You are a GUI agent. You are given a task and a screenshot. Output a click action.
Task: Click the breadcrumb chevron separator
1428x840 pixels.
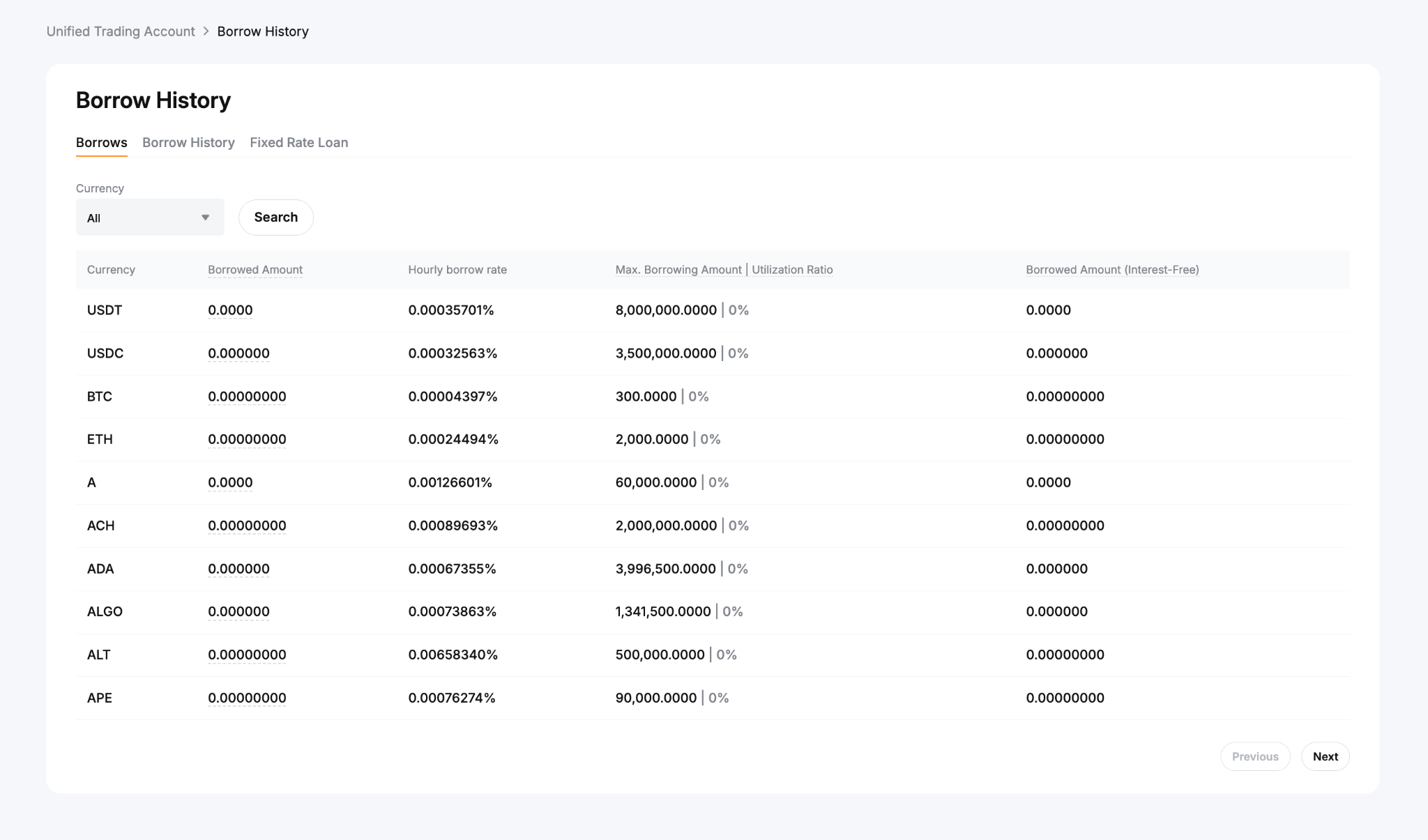click(206, 31)
